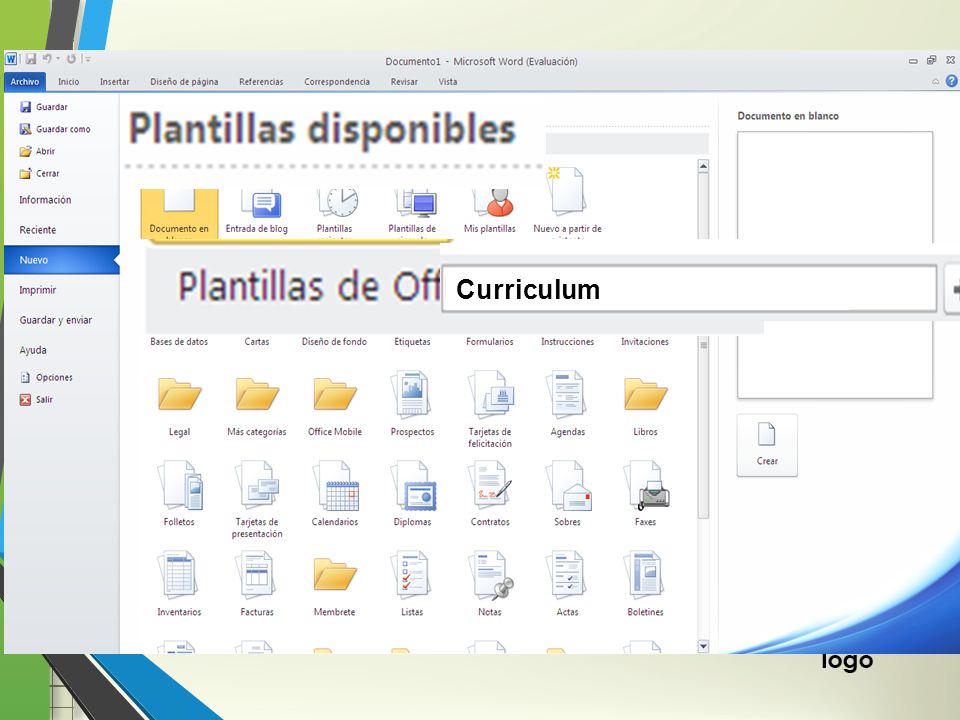Select the Faxes template category
This screenshot has height=720, width=960.
(645, 493)
